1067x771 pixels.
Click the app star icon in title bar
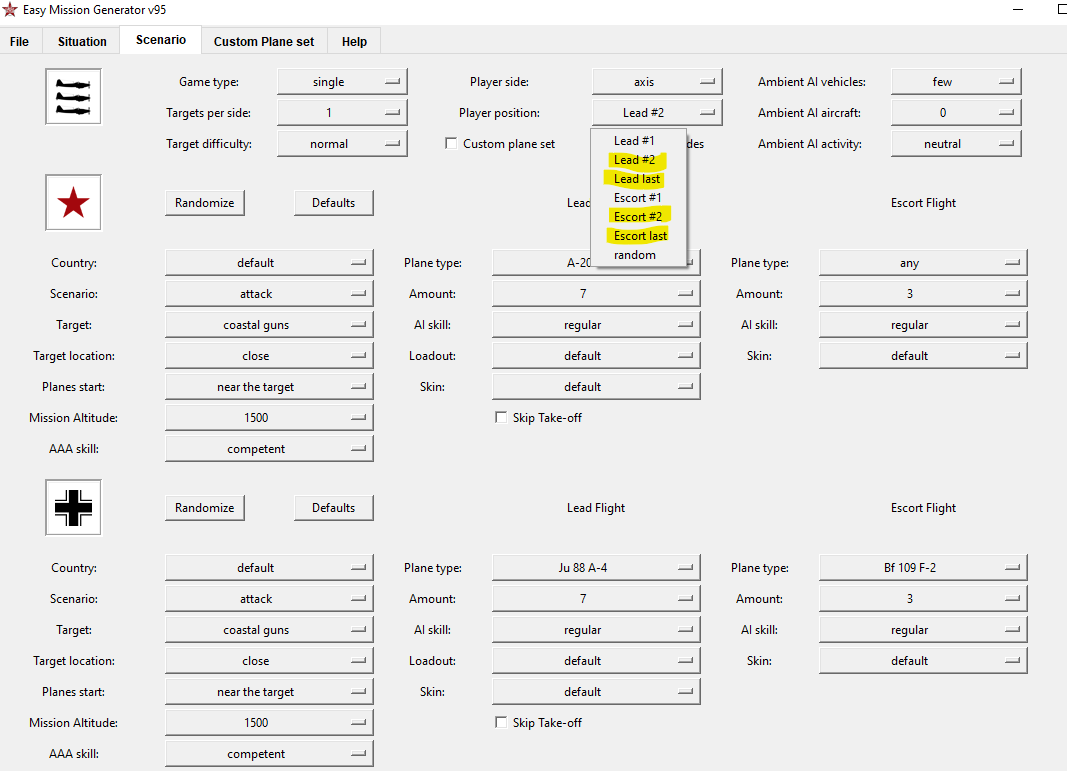[x=10, y=10]
